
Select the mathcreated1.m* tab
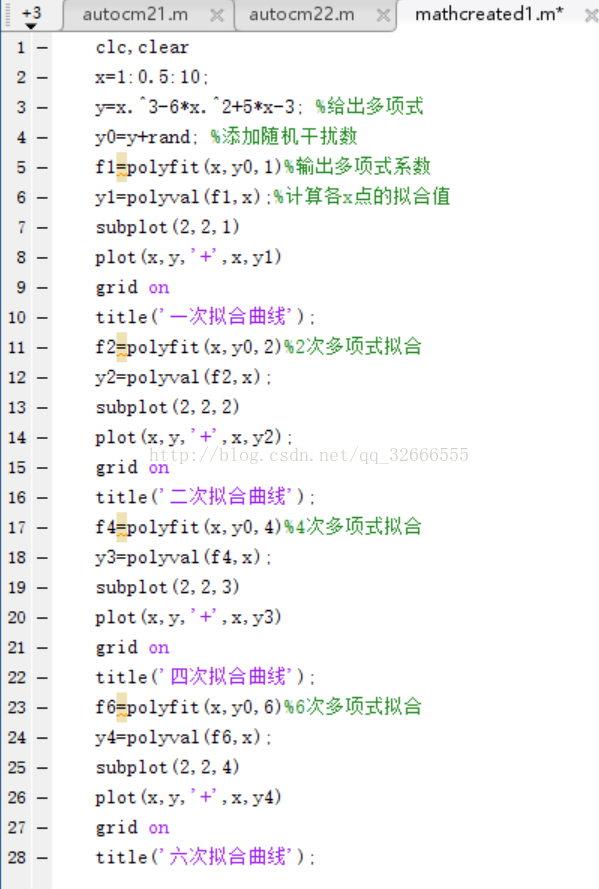pos(489,15)
